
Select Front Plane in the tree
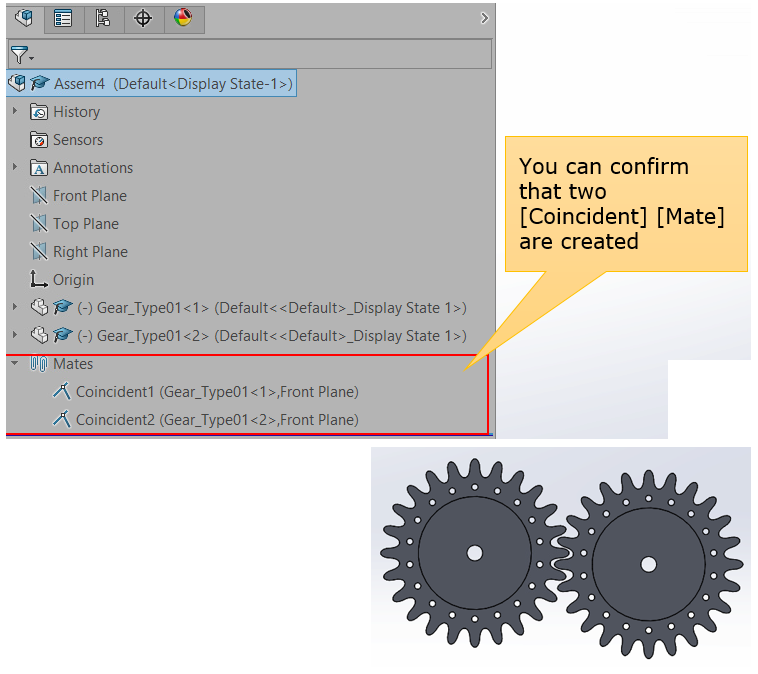click(x=90, y=196)
